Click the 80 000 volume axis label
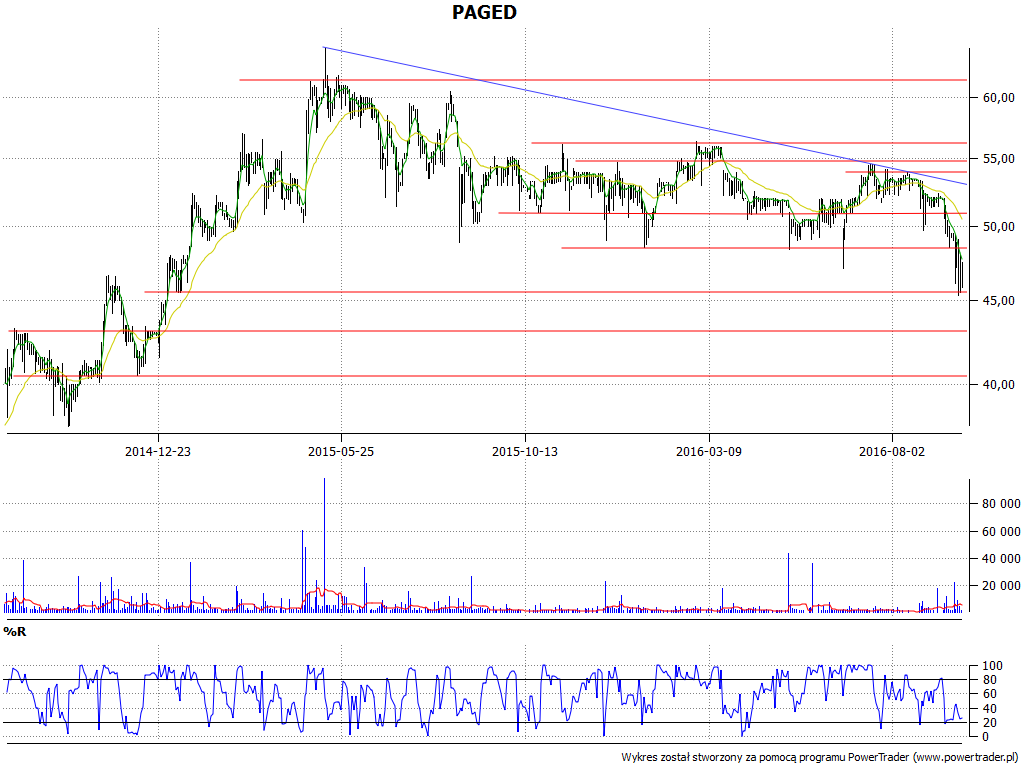The height and width of the screenshot is (768, 1024). (1001, 504)
